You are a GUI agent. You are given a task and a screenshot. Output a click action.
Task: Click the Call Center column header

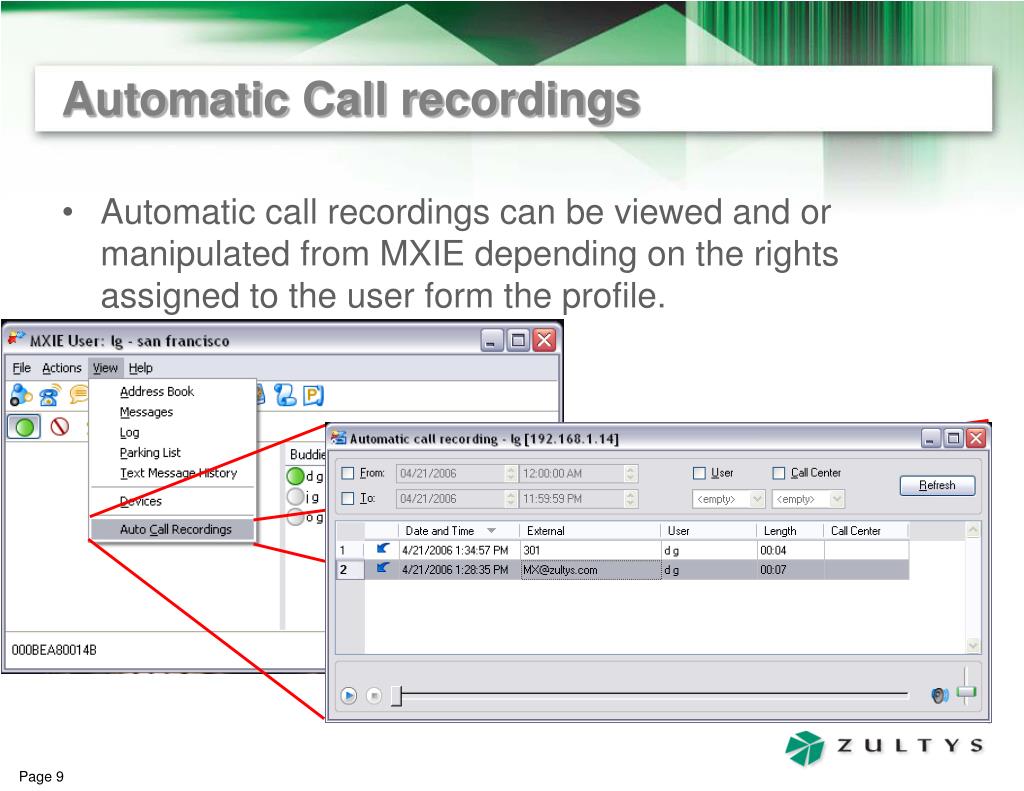tap(866, 530)
